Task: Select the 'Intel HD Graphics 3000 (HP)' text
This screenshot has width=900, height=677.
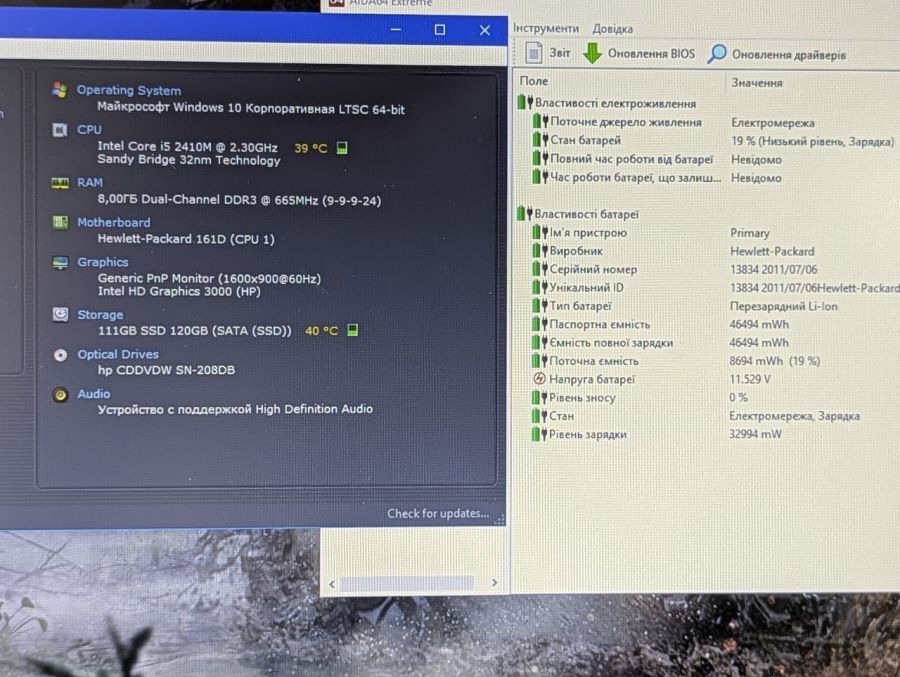Action: pos(179,291)
